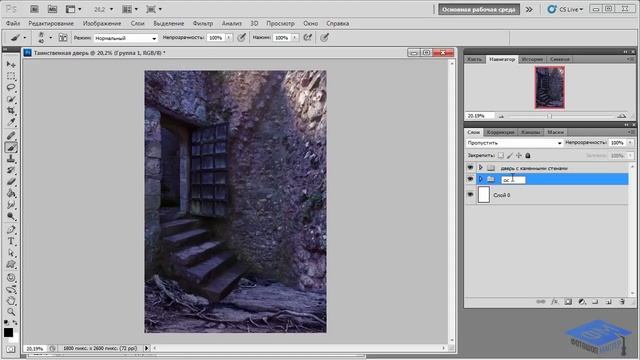The height and width of the screenshot is (360, 640).
Task: Launch Bridge from the application bar
Action: 34,9
